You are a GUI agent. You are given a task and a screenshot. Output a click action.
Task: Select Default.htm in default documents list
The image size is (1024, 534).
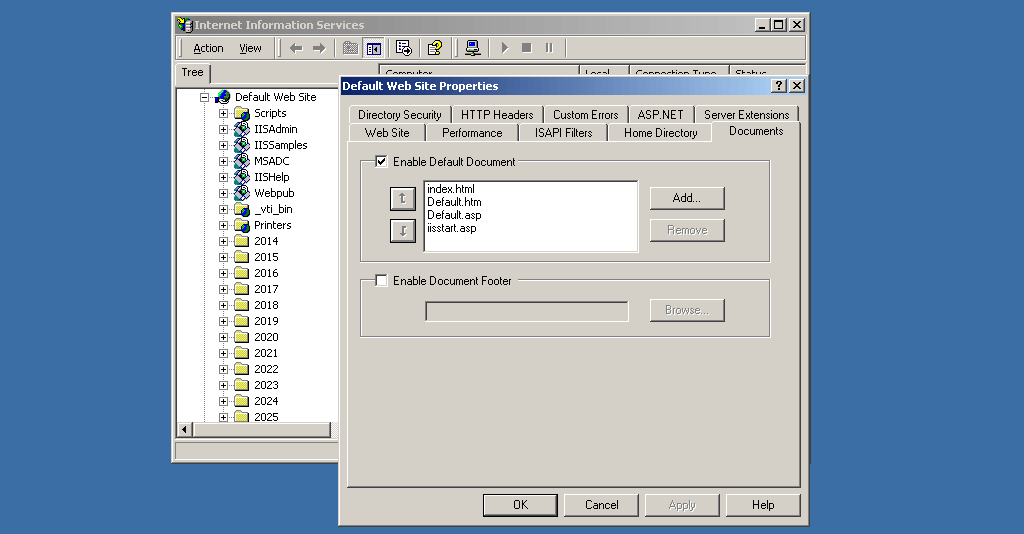click(x=455, y=202)
